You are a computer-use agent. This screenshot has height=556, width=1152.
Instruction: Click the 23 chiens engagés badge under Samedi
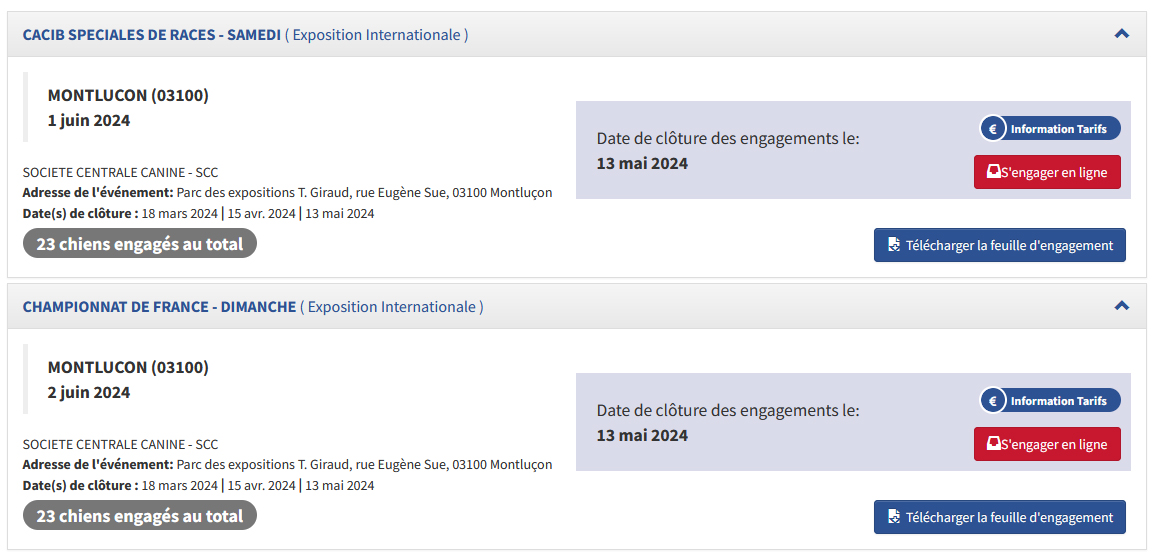(139, 244)
